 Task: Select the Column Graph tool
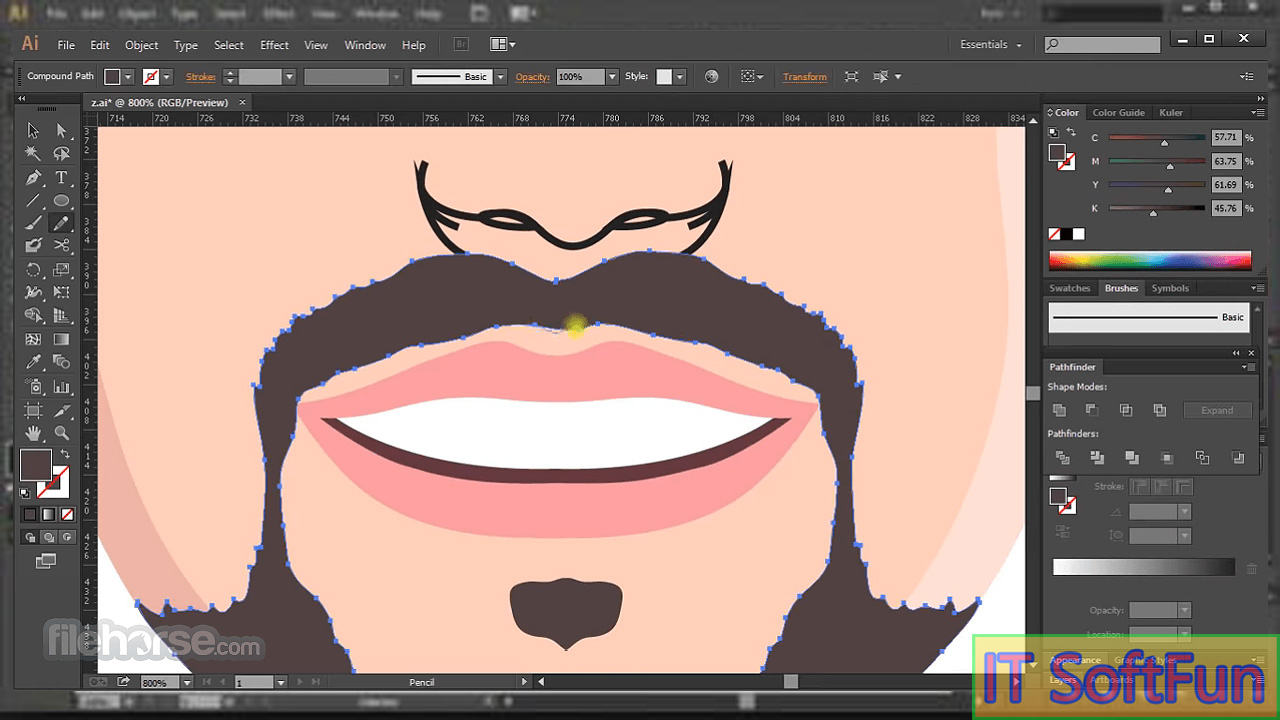click(x=61, y=386)
